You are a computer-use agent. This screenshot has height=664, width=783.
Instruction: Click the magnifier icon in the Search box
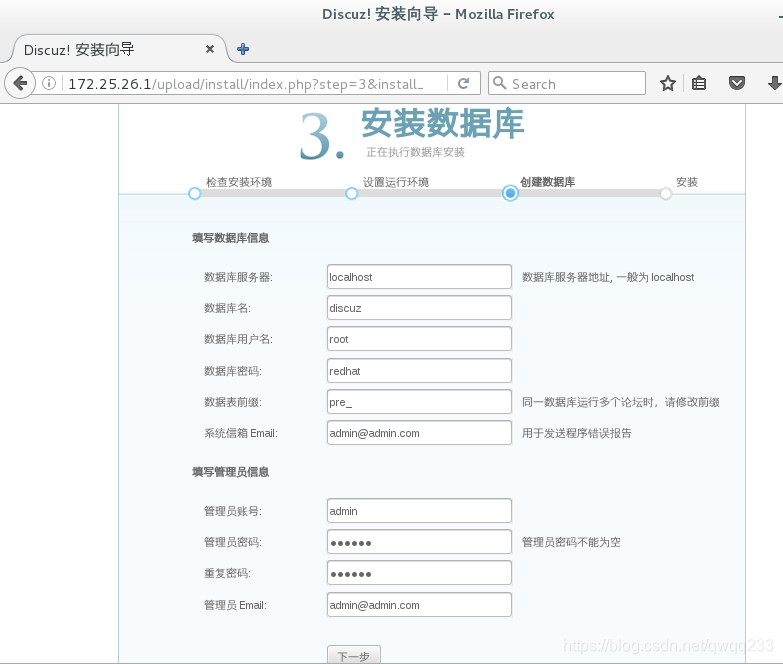(499, 83)
